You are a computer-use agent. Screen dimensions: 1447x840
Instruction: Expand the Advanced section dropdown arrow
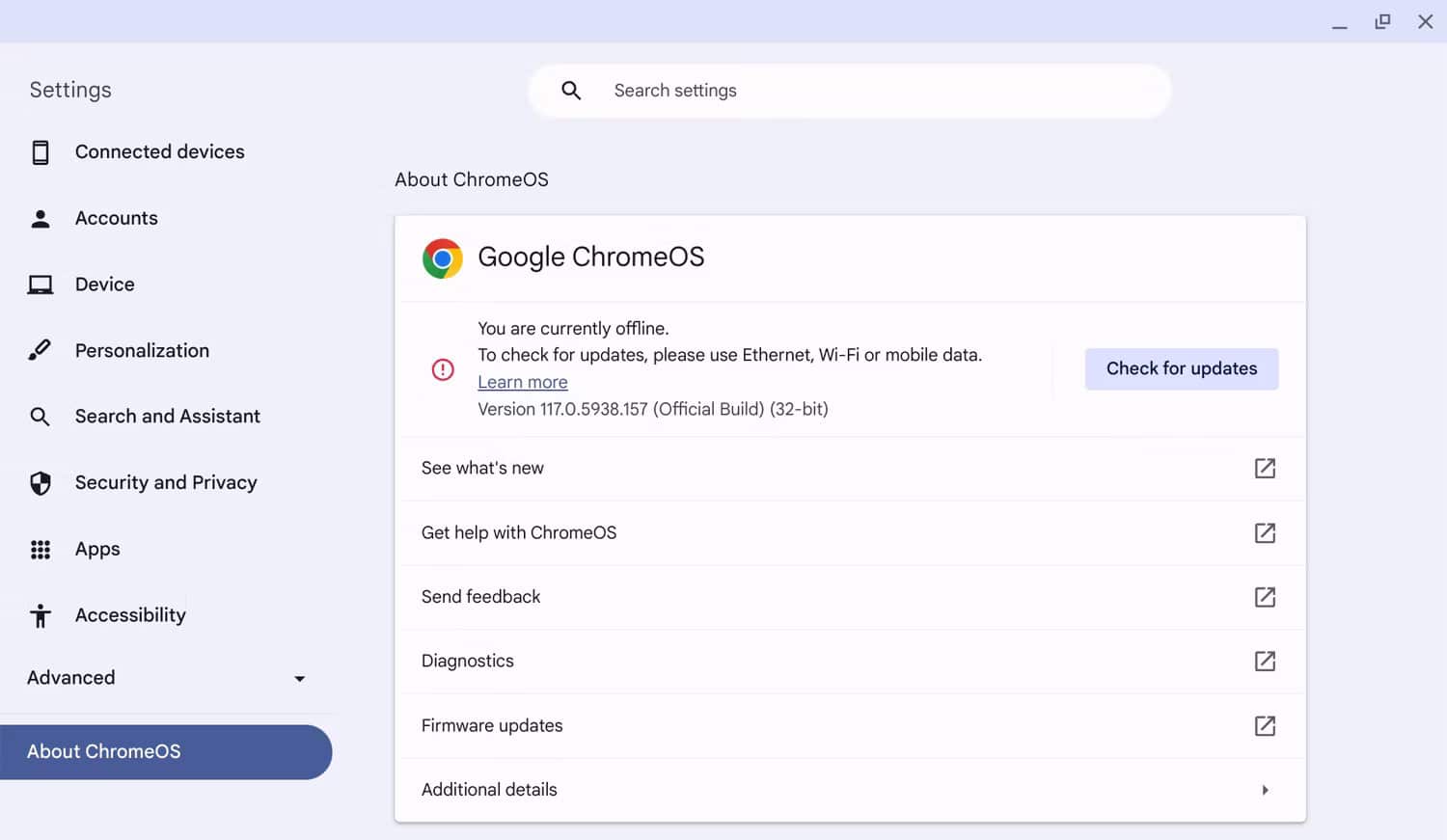(x=300, y=679)
